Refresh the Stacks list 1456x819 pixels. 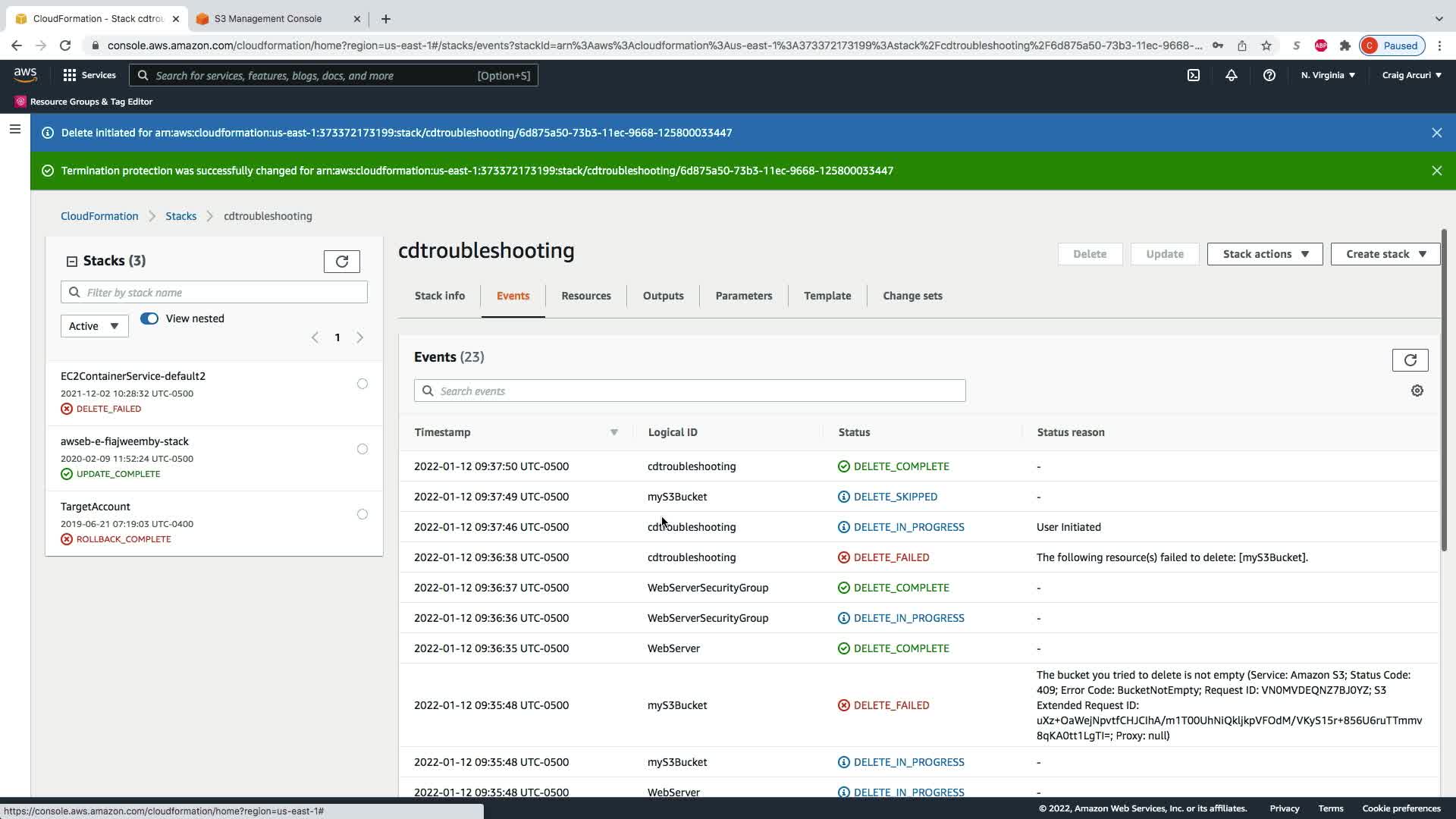click(341, 262)
